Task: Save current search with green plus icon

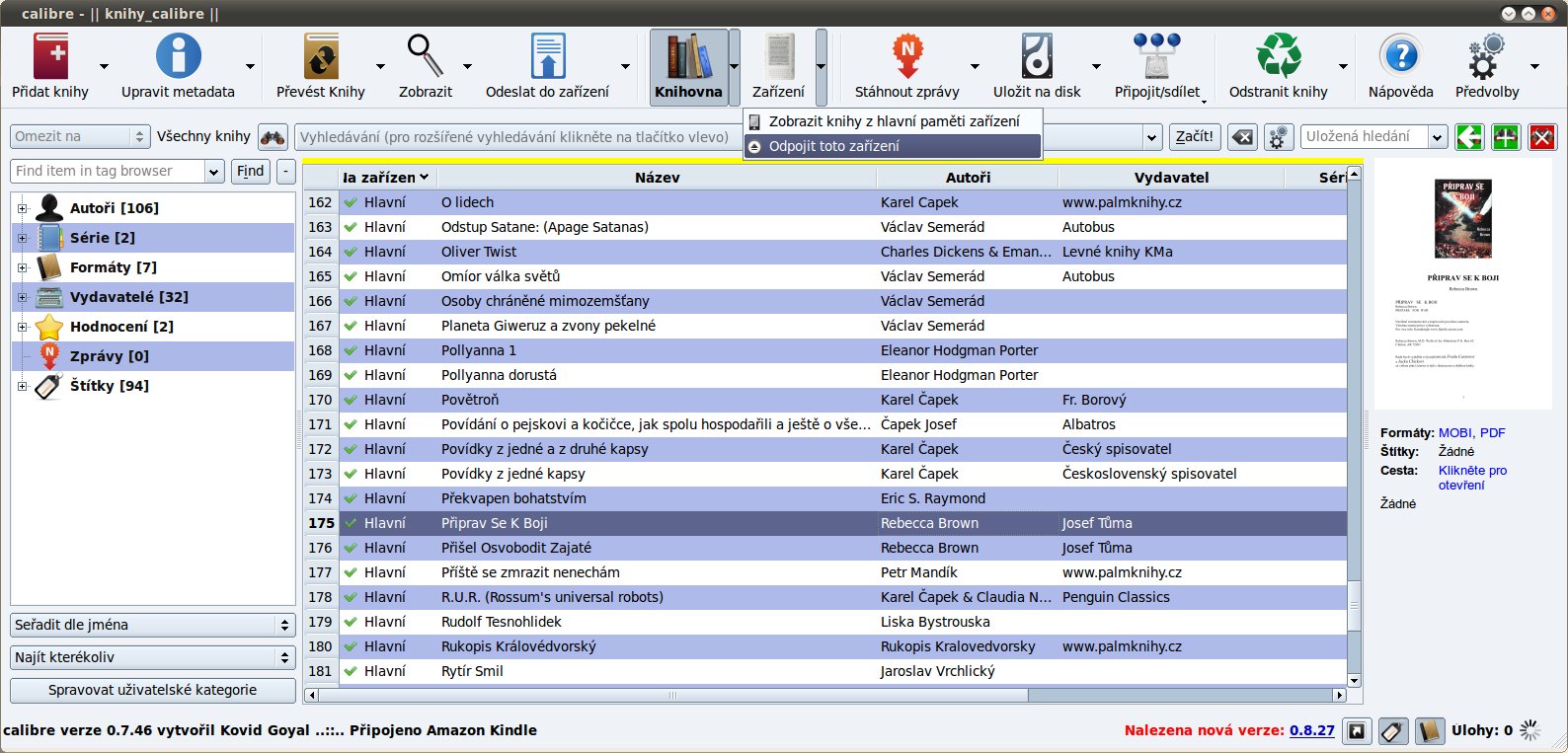Action: 1506,136
